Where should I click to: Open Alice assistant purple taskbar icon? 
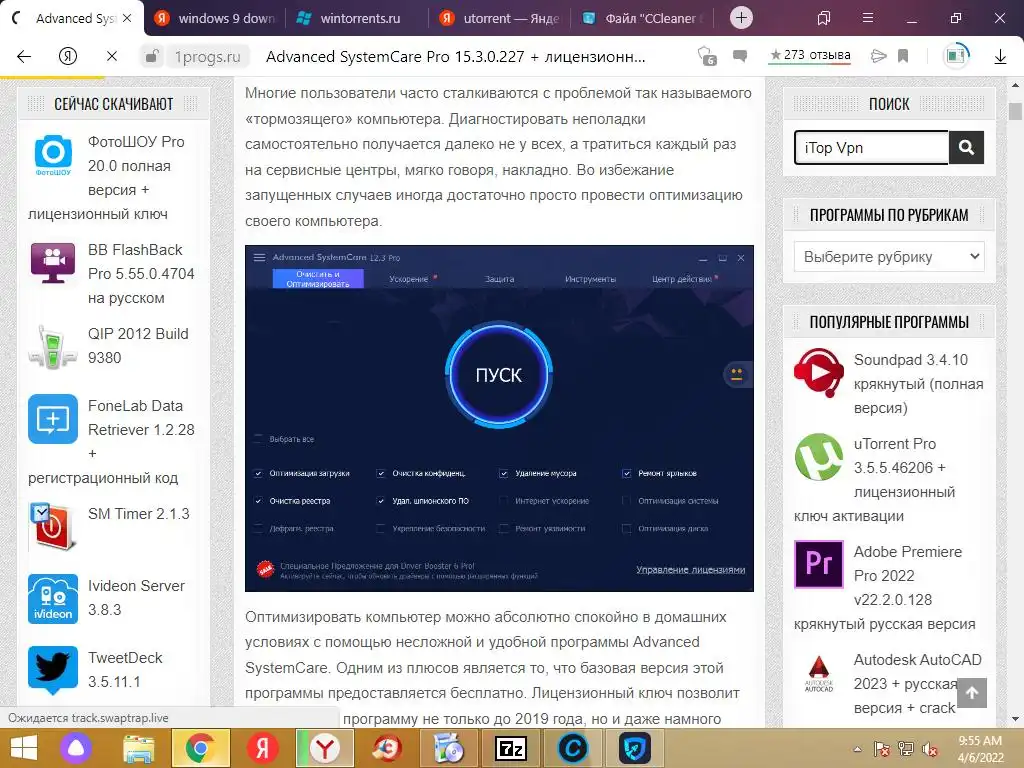point(76,748)
